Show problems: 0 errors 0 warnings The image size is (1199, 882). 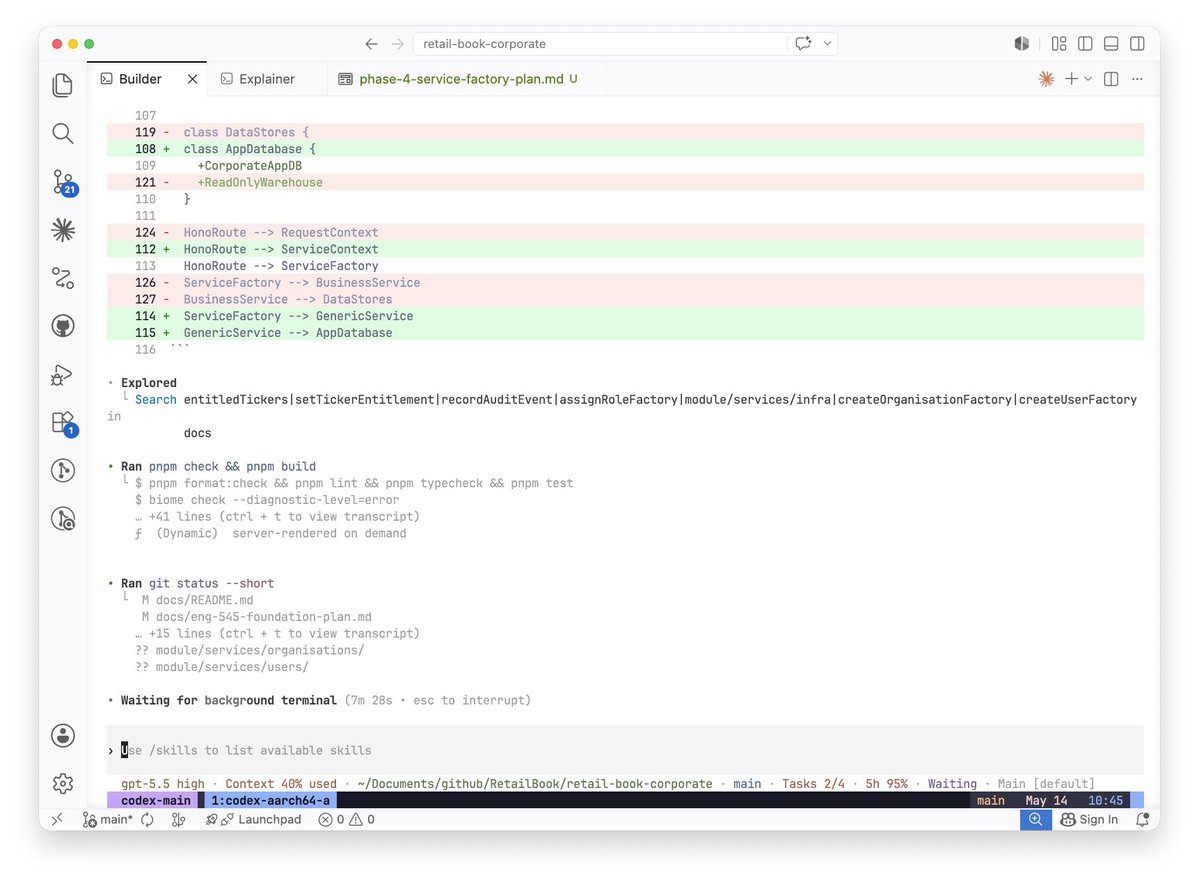[346, 819]
